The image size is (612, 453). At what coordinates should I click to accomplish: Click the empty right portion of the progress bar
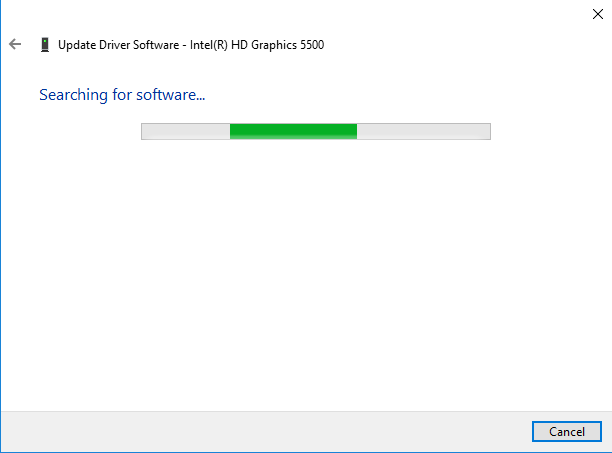click(423, 131)
